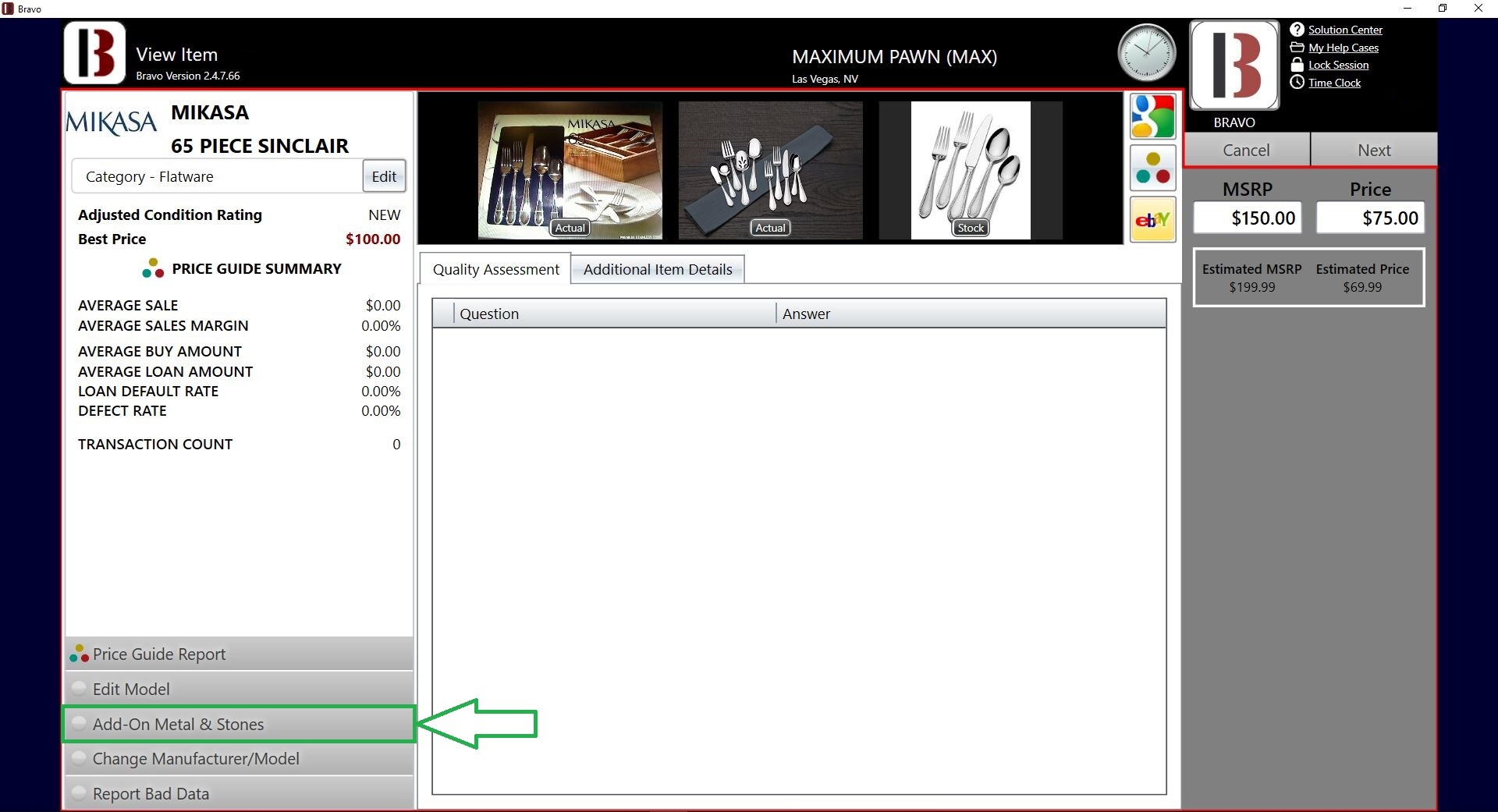
Task: Click the Adjusted Condition Rating NEW value
Action: pos(384,215)
